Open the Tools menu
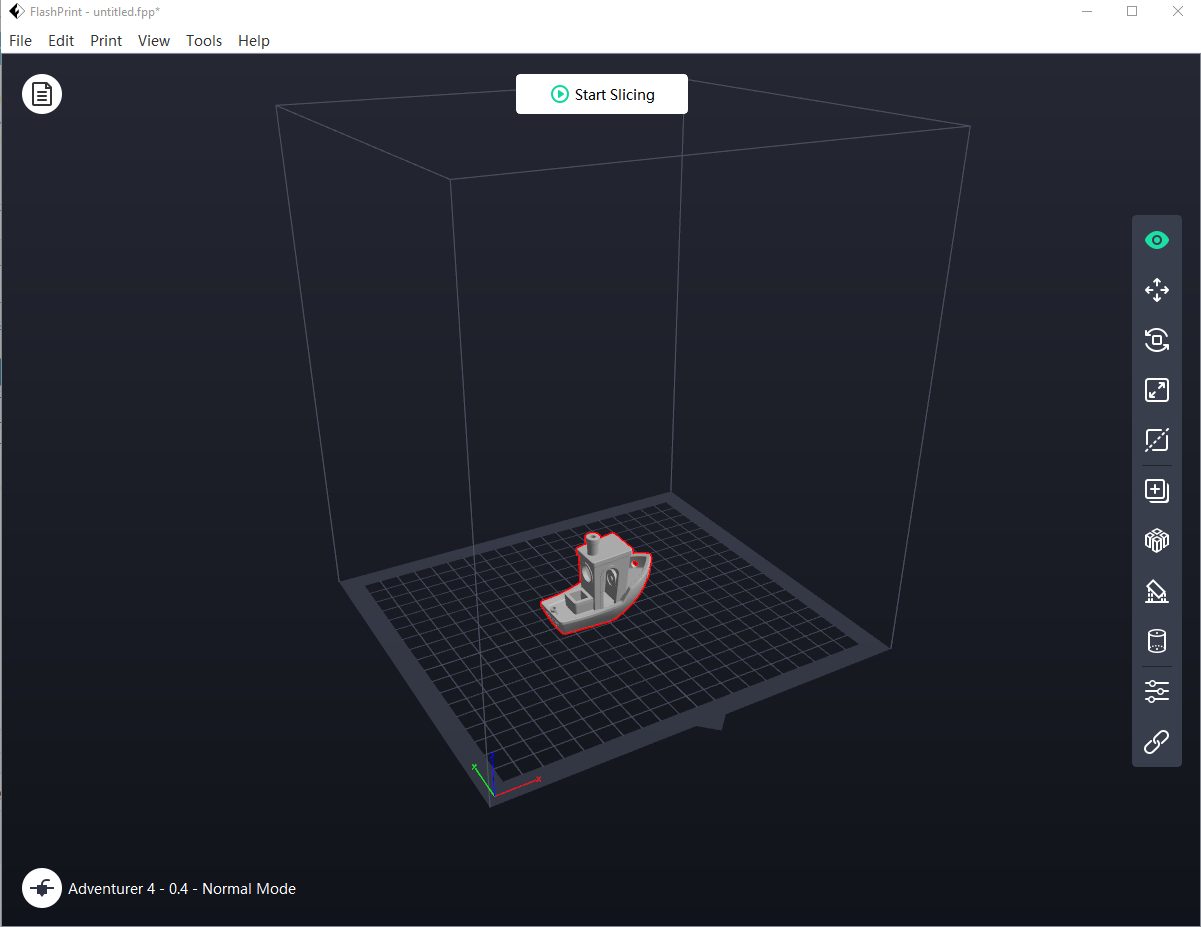Screen dimensions: 1201x927 pyautogui.click(x=204, y=41)
